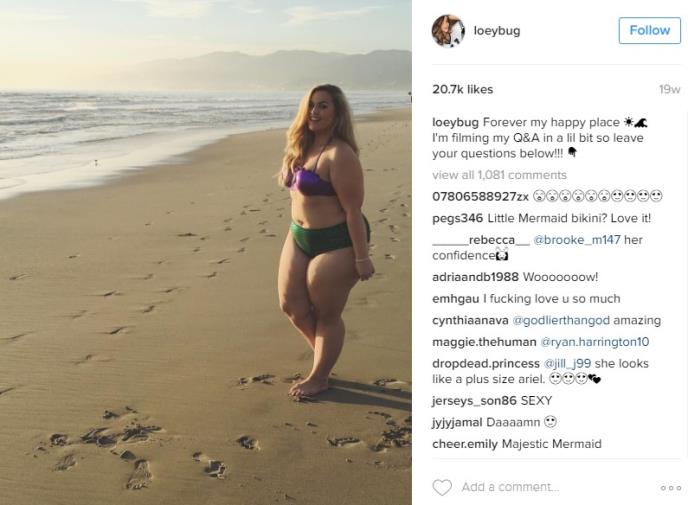
Task: Open the @godlierthangod mention link
Action: pyautogui.click(x=561, y=320)
